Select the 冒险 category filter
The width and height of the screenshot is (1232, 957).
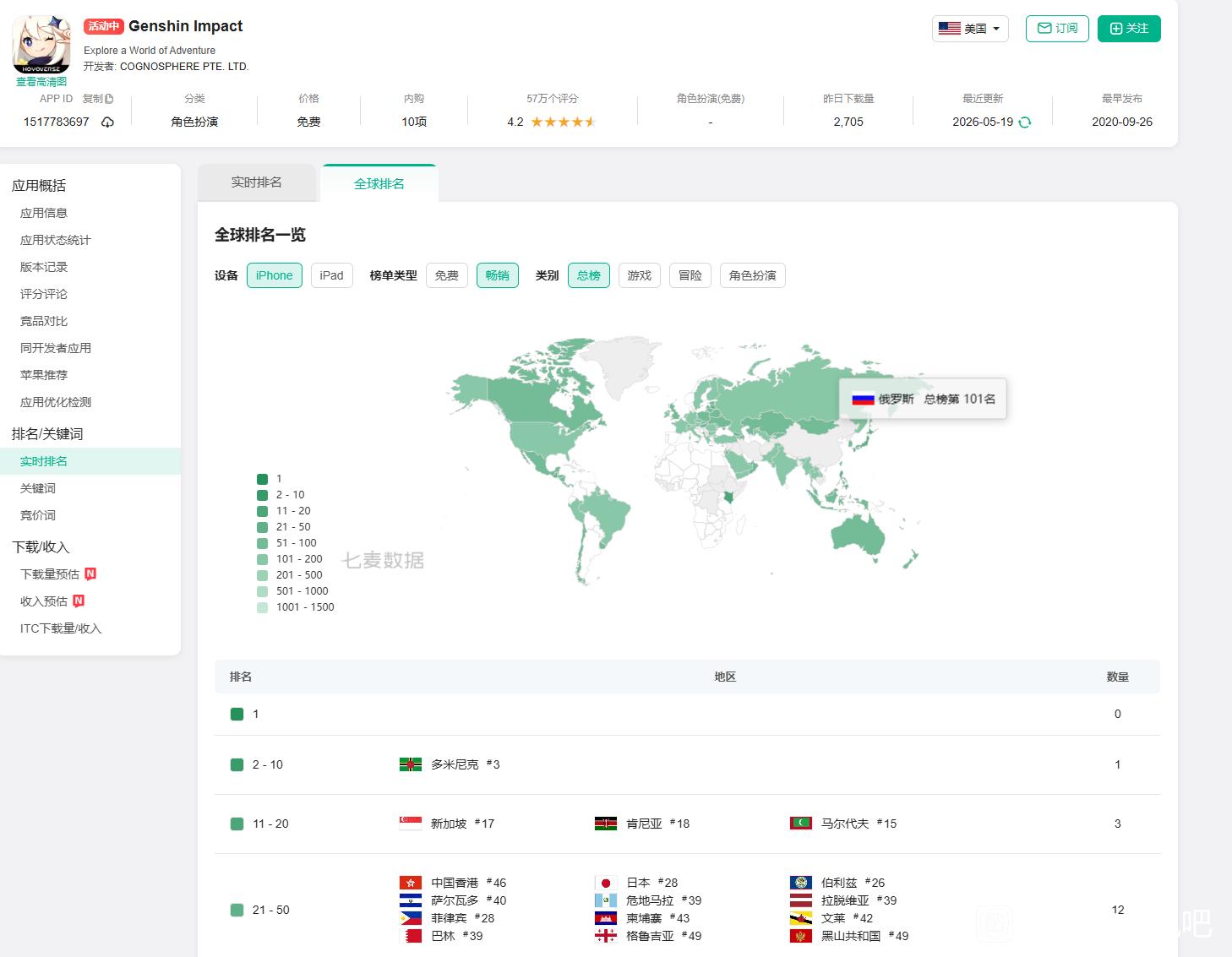(x=690, y=275)
